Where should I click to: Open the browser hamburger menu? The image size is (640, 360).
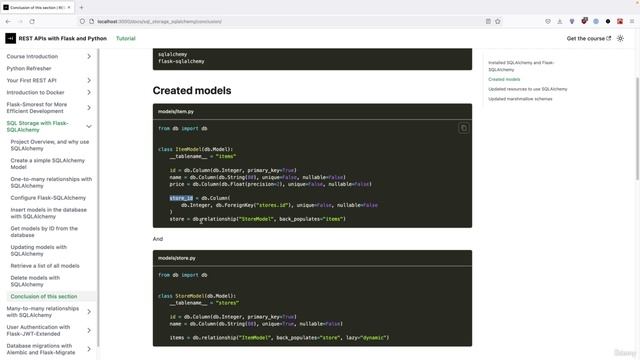[x=632, y=21]
